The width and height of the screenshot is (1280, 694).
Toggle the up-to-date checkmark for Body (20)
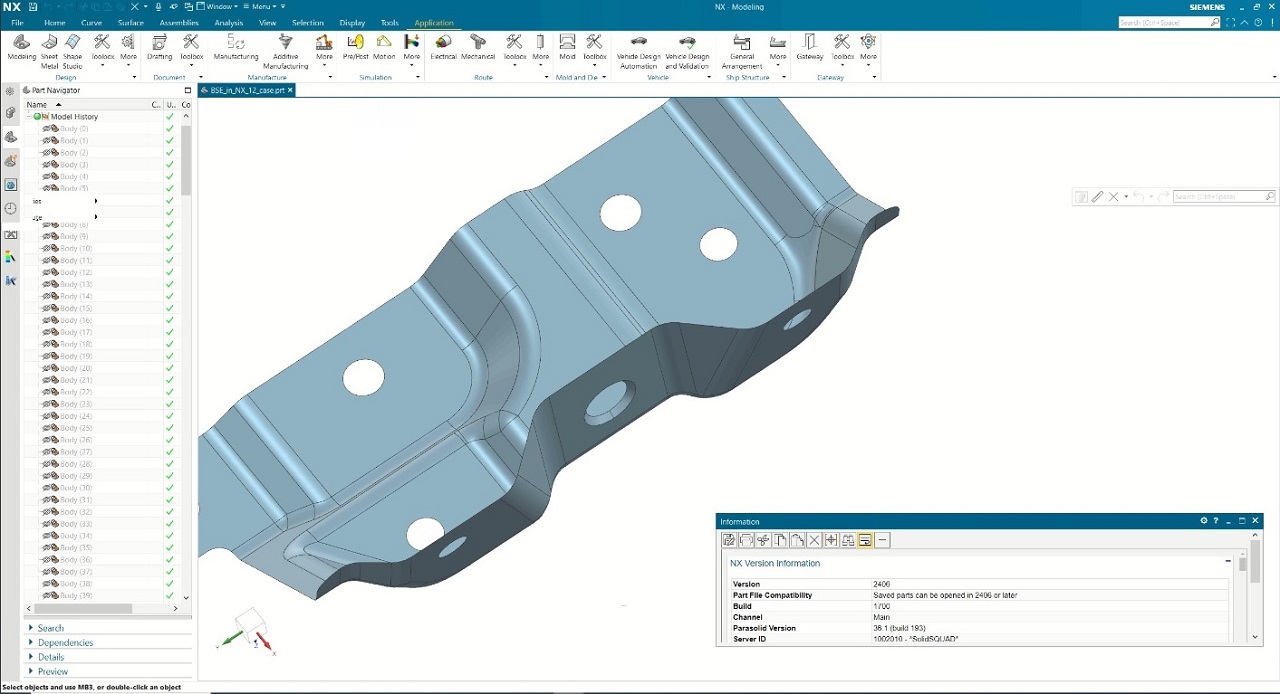click(170, 368)
